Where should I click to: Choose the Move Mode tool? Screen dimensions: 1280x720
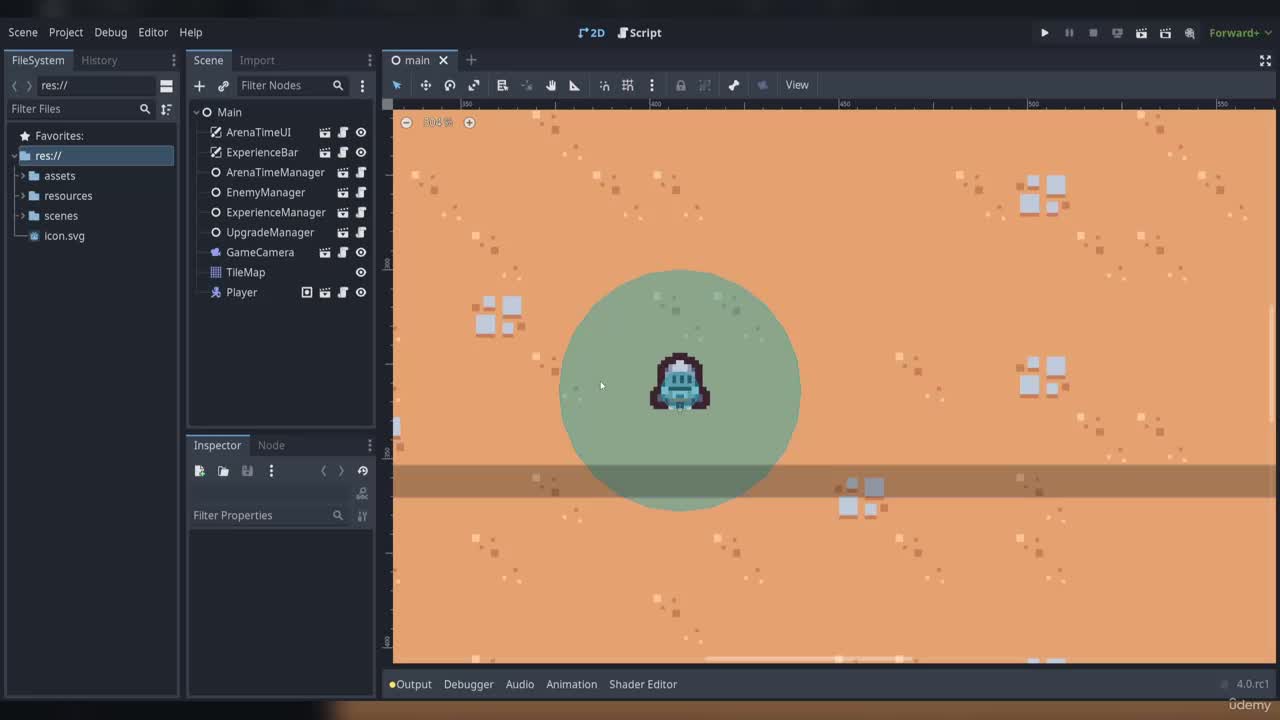coord(425,85)
